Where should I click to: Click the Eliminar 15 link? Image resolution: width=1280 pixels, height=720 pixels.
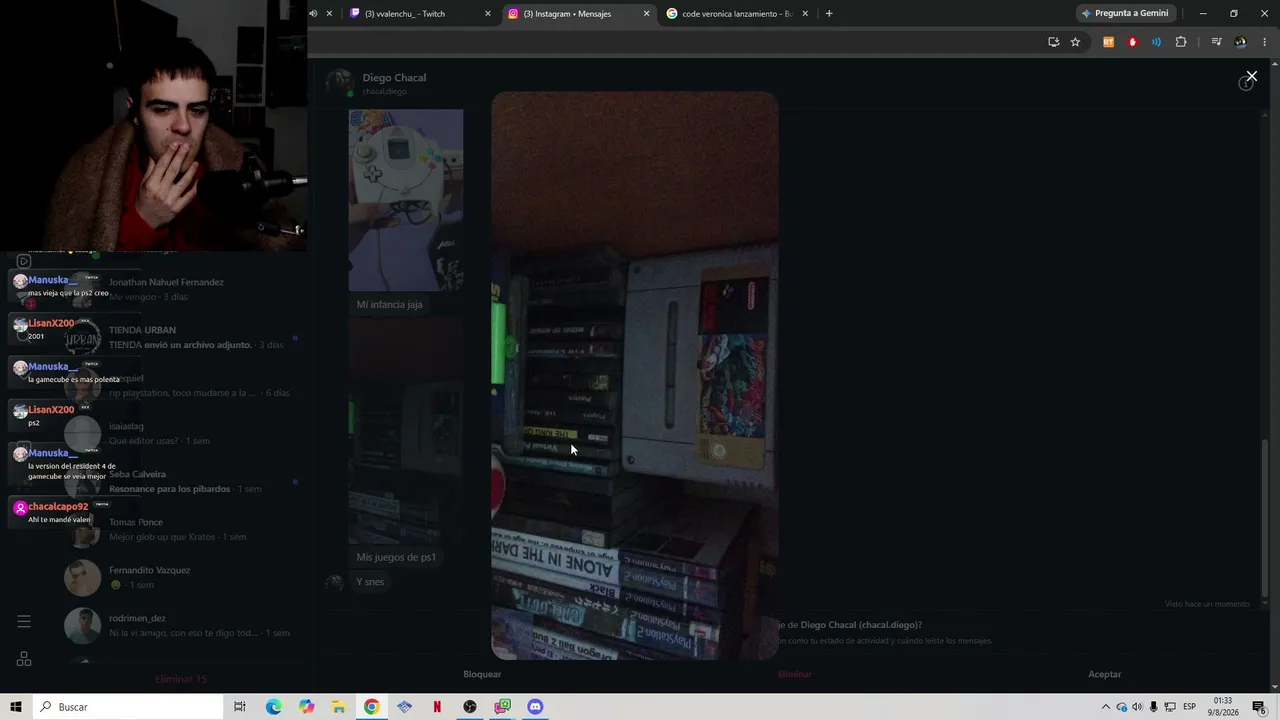pos(181,679)
